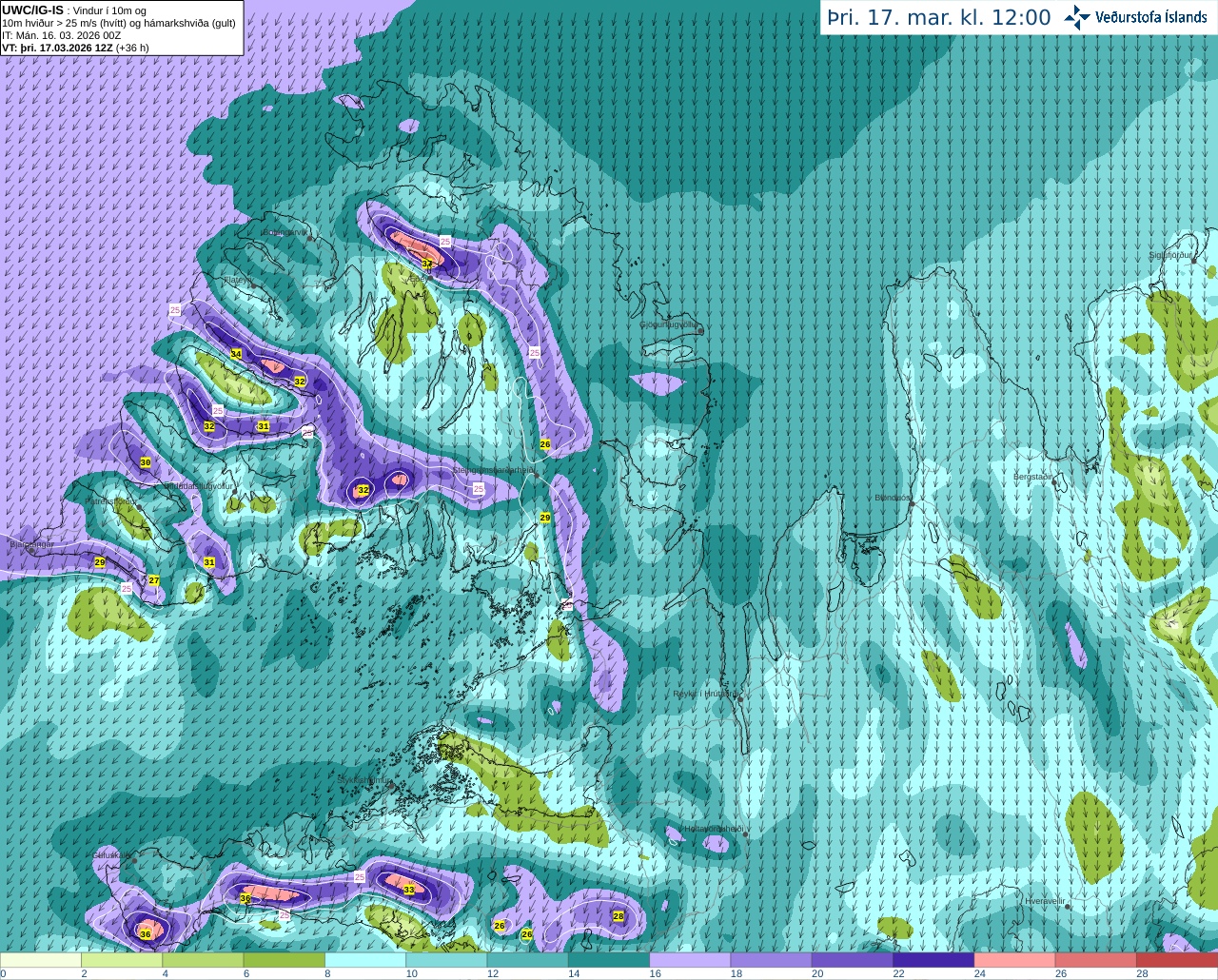
Task: Click the 14–16 m/s dark teal swatch
Action: click(609, 960)
